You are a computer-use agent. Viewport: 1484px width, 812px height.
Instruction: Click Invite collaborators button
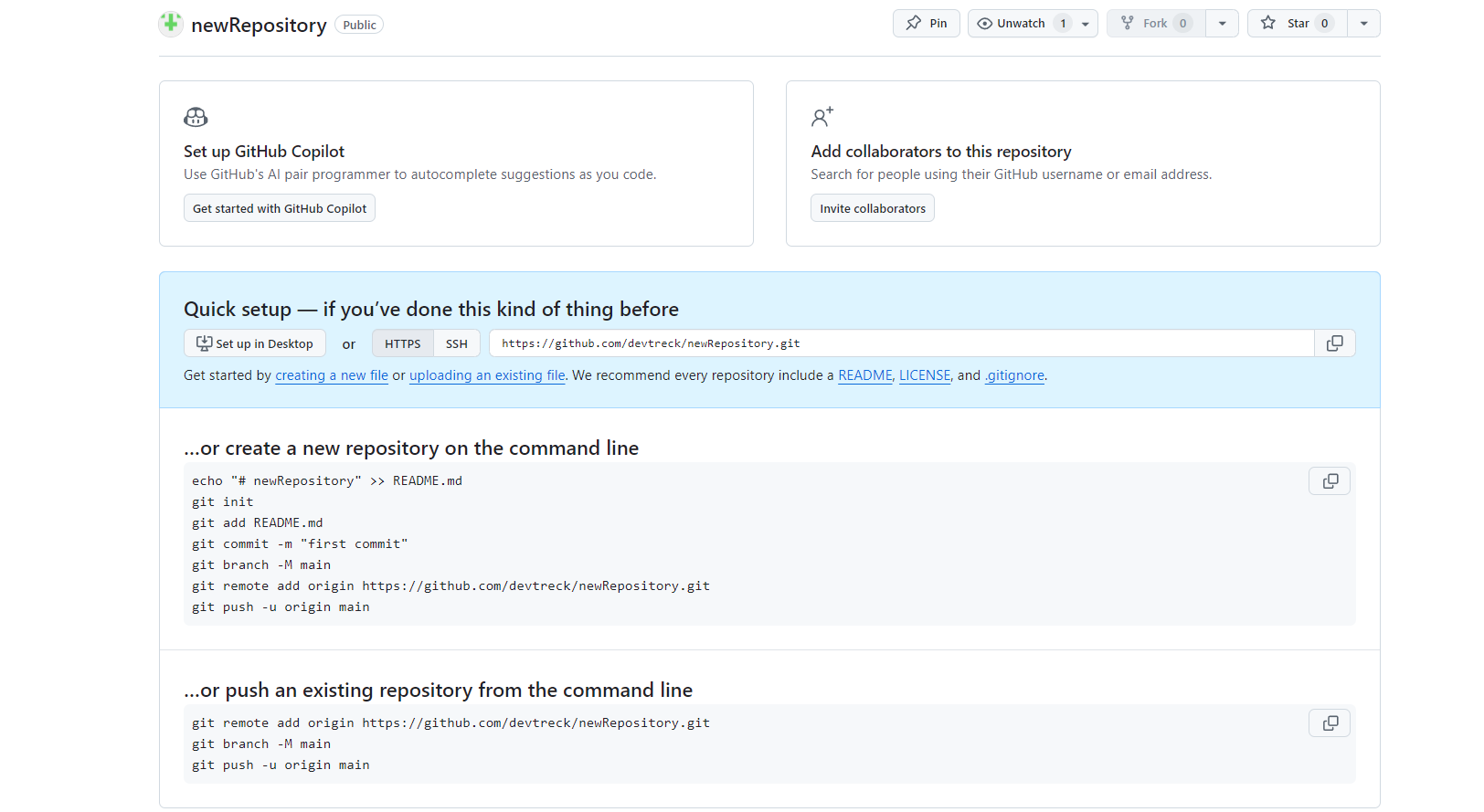[x=873, y=208]
